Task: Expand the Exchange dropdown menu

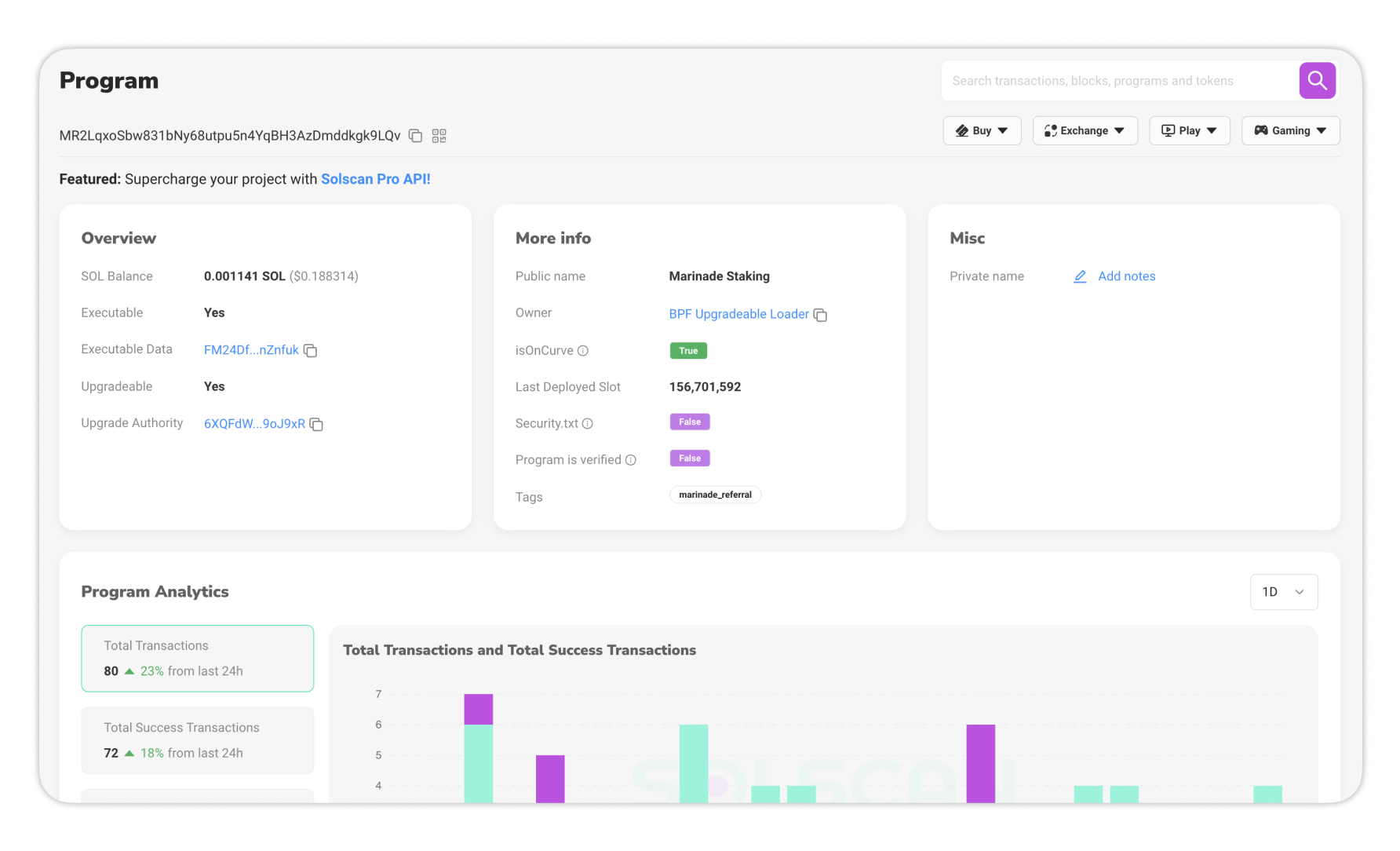Action: point(1085,130)
